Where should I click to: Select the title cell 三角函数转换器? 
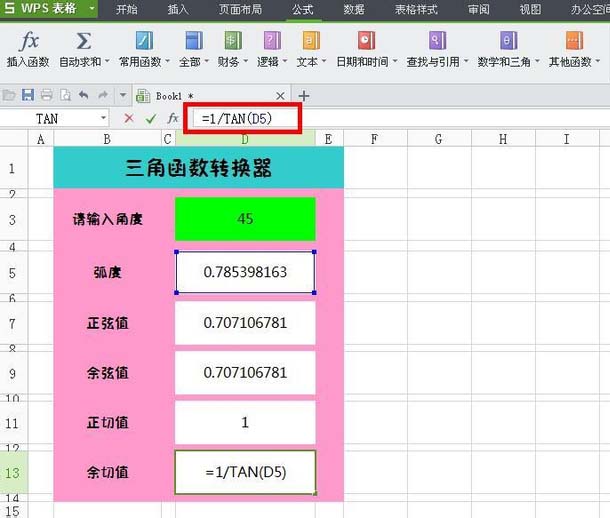pyautogui.click(x=198, y=168)
